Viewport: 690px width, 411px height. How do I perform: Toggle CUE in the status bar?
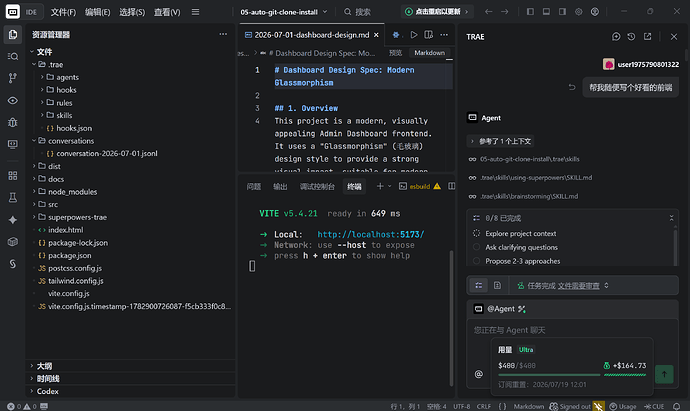click(654, 406)
